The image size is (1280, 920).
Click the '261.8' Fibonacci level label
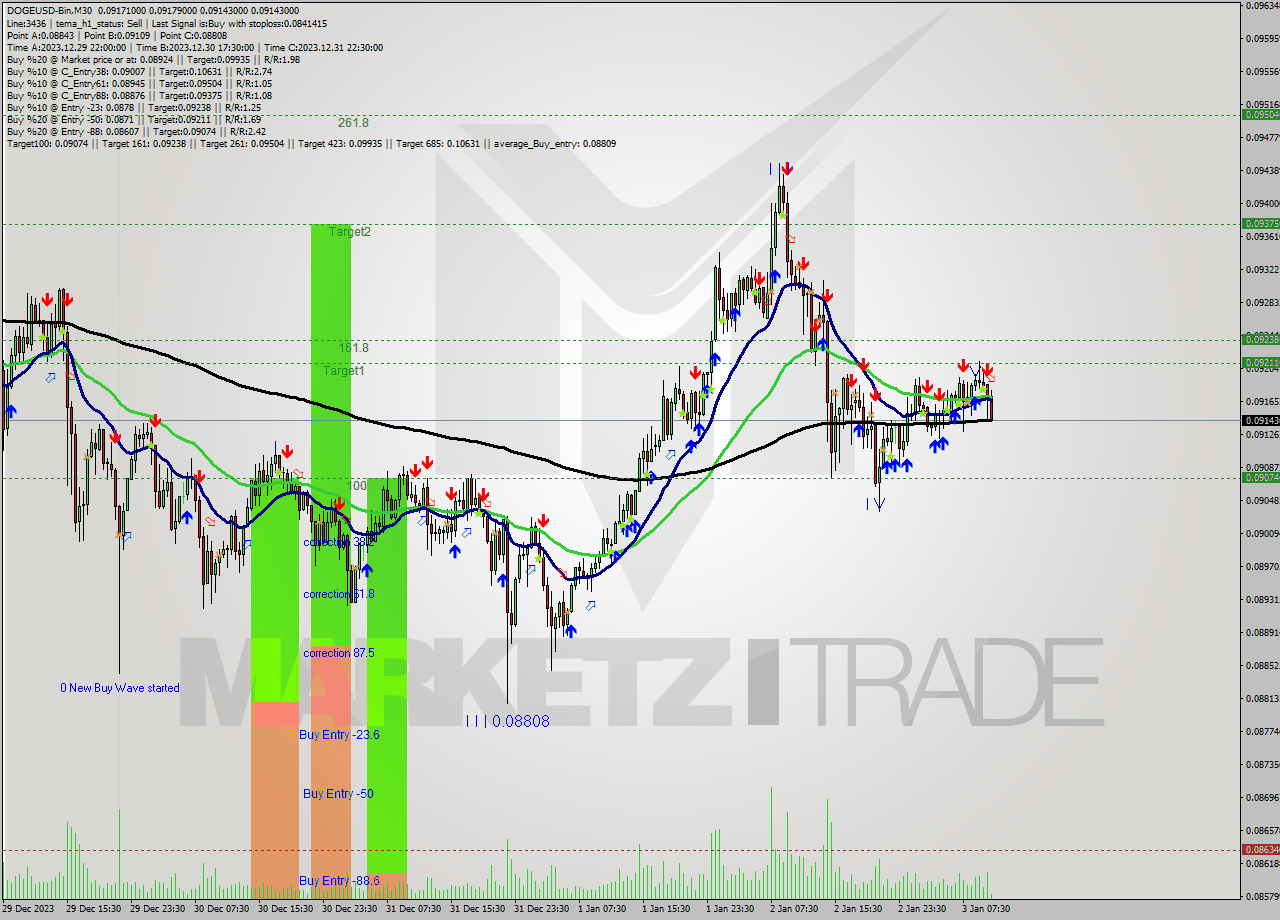click(353, 122)
